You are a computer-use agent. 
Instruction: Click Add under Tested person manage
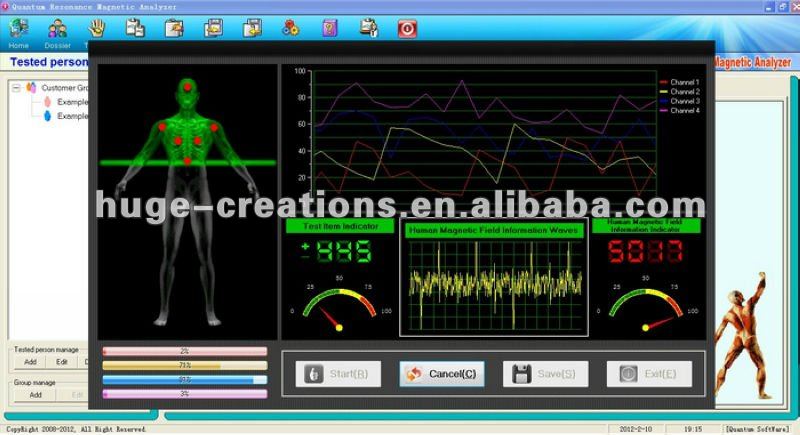(30, 362)
